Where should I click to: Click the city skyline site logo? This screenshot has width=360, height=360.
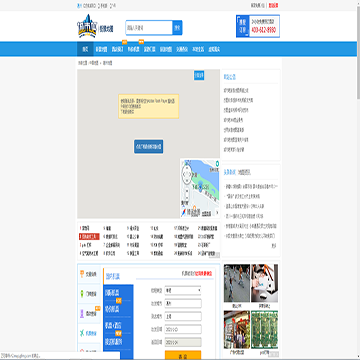point(86,26)
